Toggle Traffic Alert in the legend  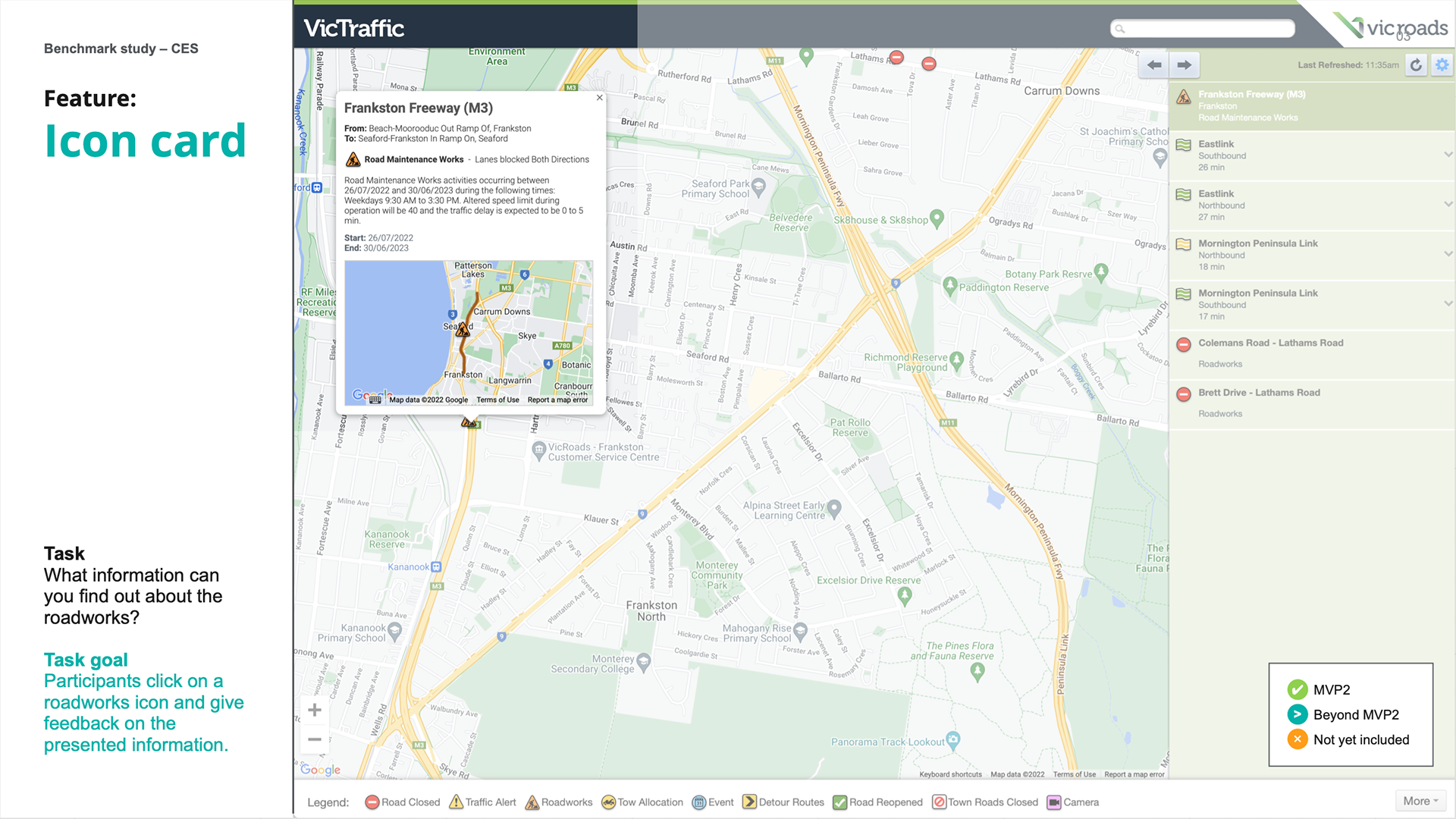pos(482,802)
